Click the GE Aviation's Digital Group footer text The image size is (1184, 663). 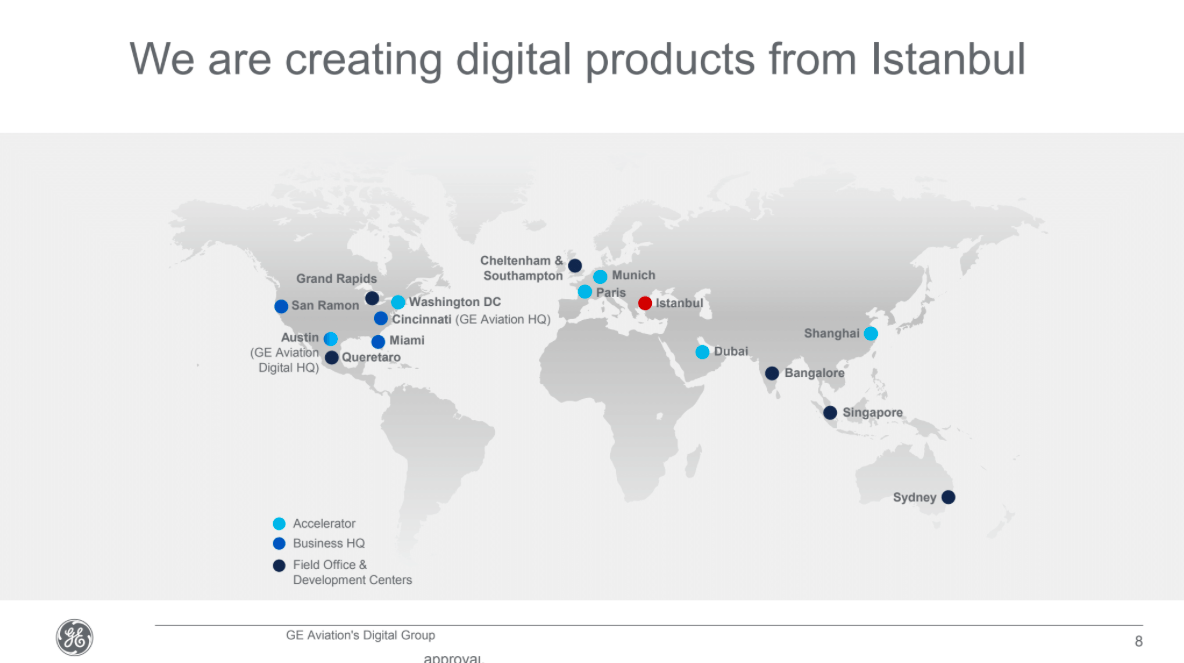click(x=360, y=635)
